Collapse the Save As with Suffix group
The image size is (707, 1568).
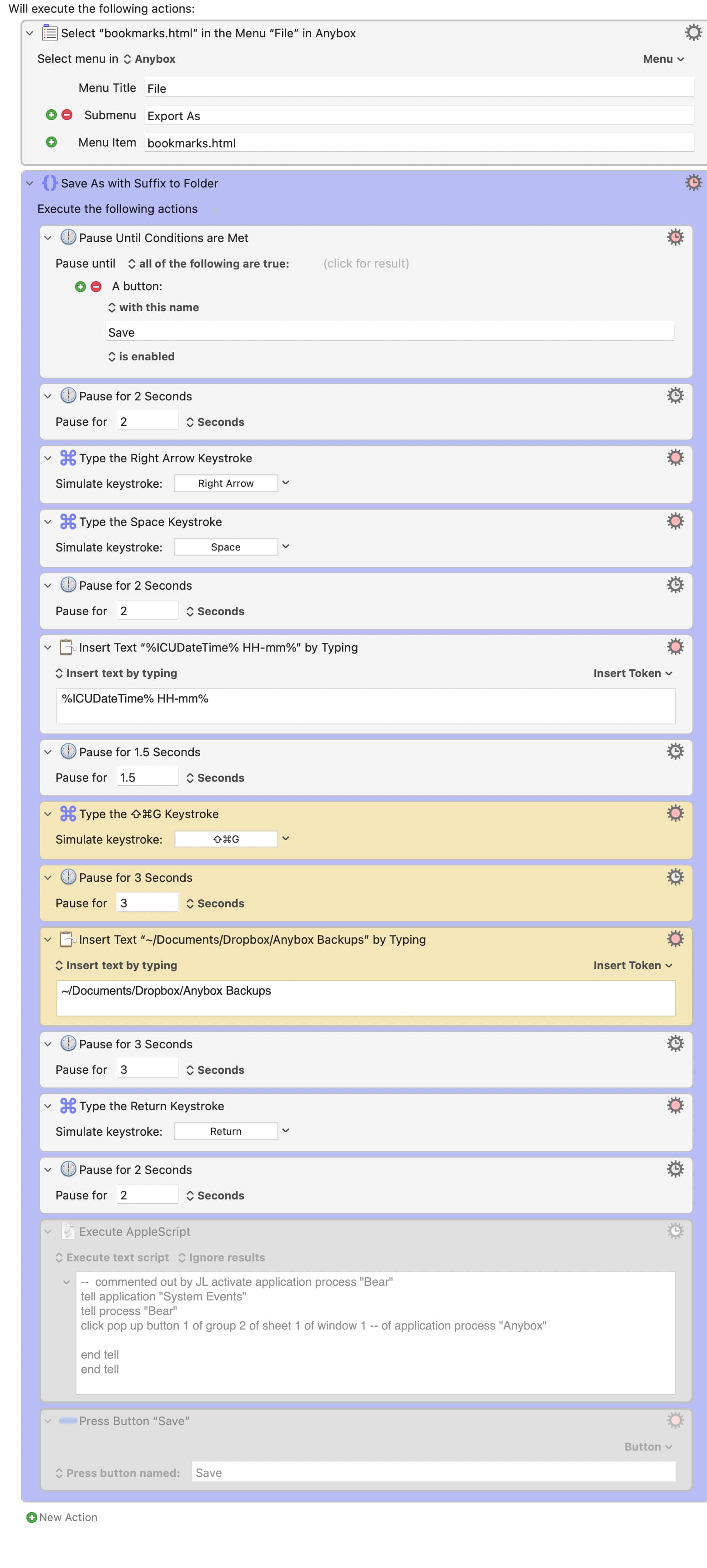click(x=29, y=183)
